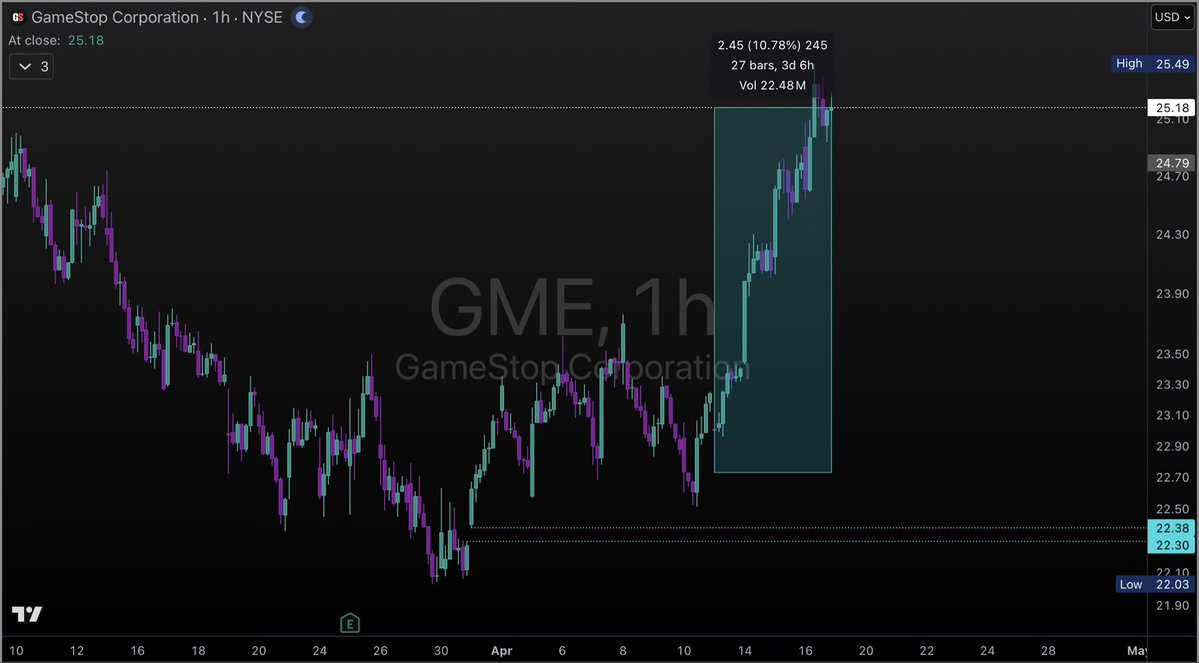Open the USD currency dropdown
The width and height of the screenshot is (1199, 663).
pos(1172,17)
